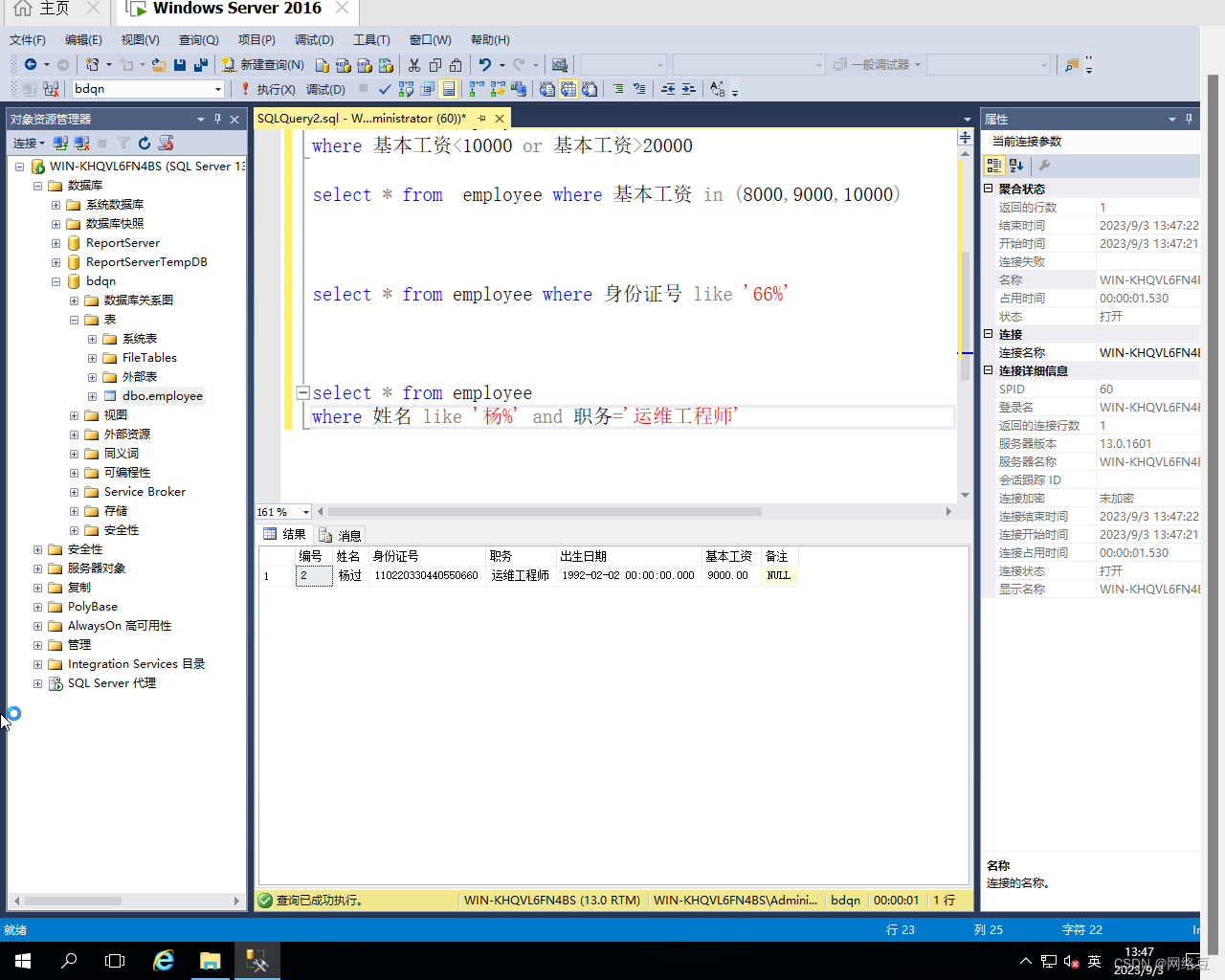Toggle include client statistics
The height and width of the screenshot is (980, 1225).
[519, 89]
